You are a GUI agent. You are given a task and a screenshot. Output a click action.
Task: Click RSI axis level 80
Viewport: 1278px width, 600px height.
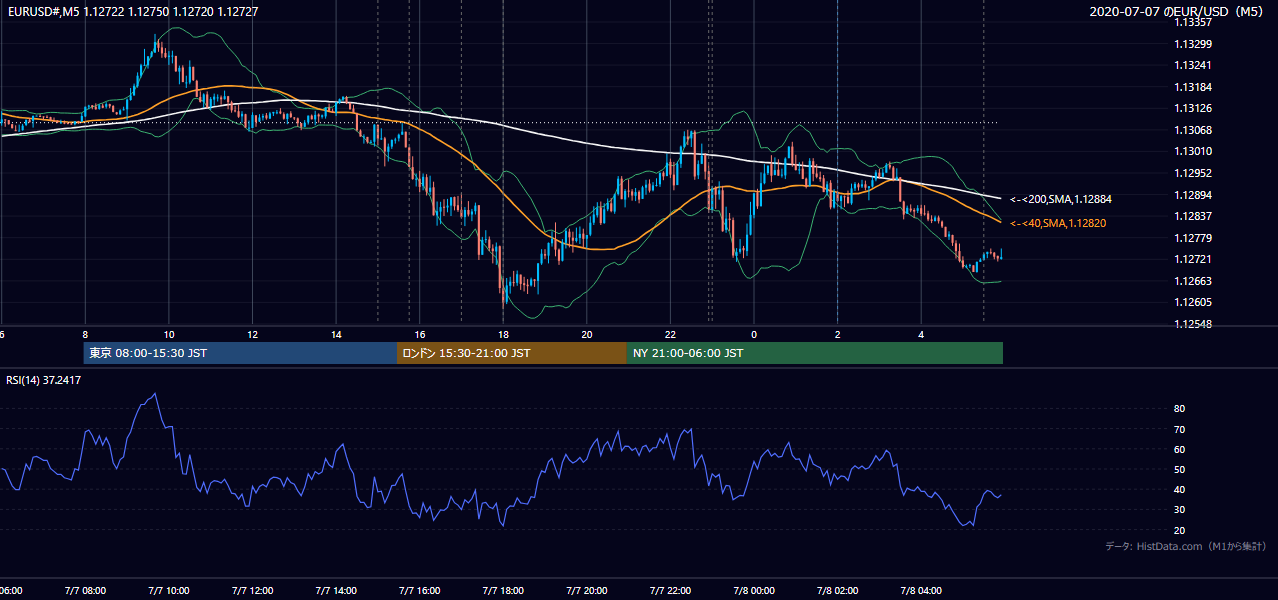[1179, 409]
